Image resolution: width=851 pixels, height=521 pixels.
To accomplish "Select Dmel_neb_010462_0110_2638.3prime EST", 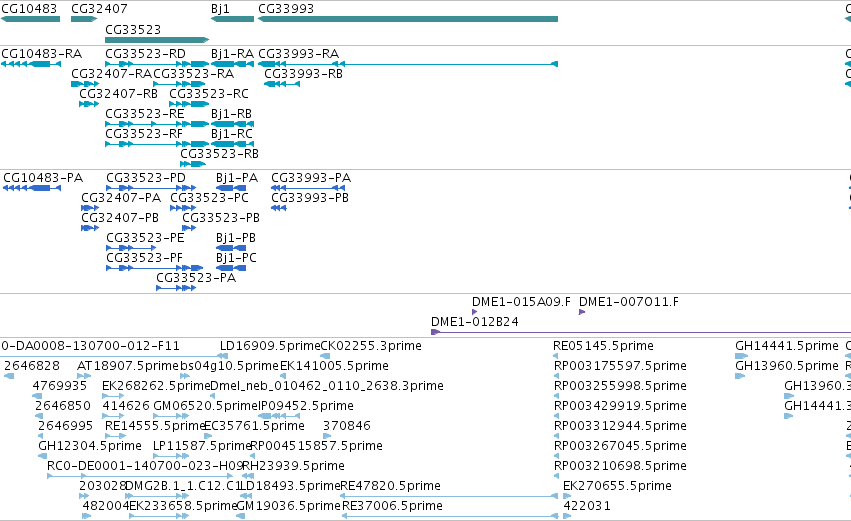I will (327, 386).
